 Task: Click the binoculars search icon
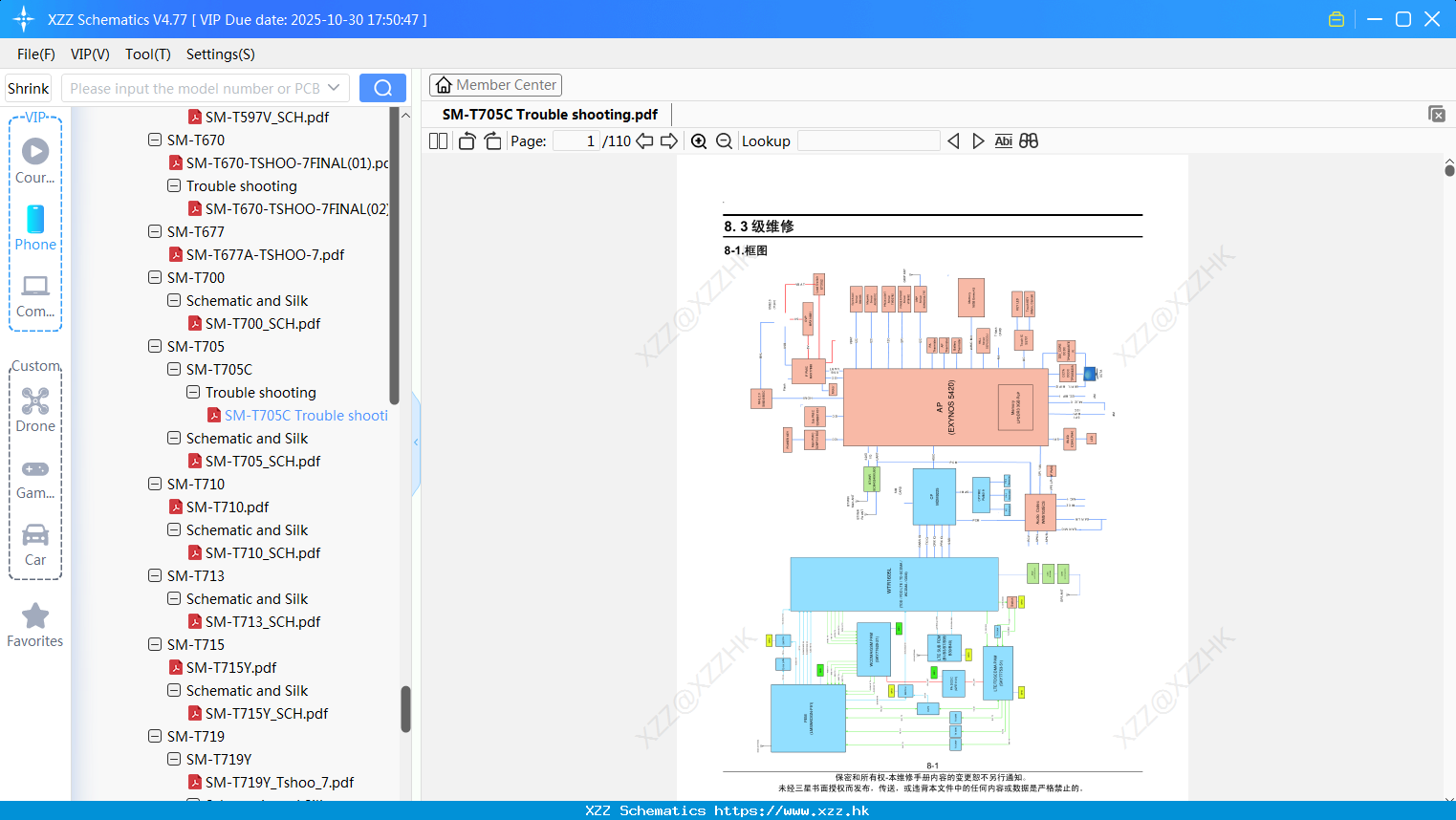(x=1029, y=140)
